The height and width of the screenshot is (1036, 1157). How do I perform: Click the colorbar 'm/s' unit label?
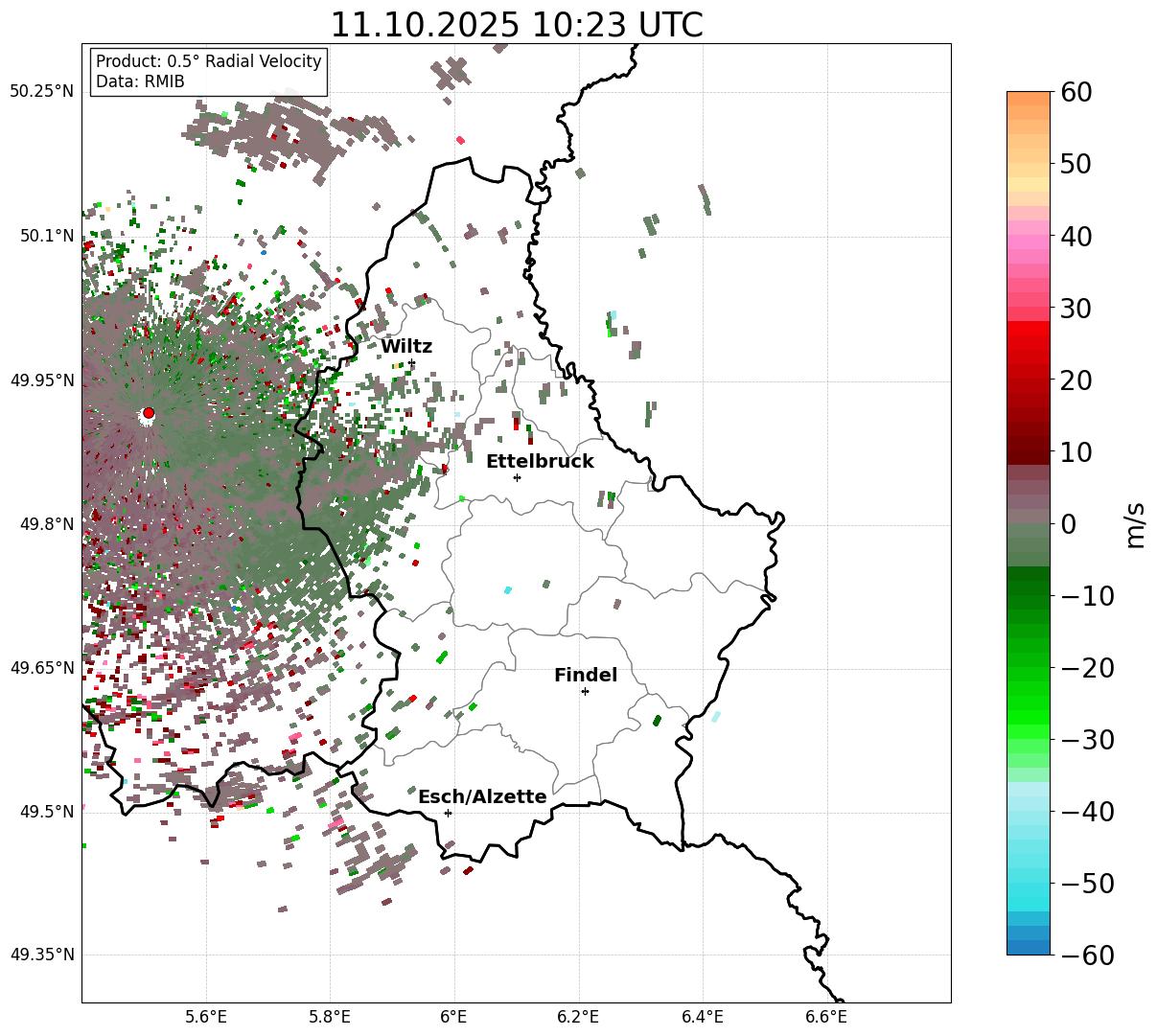click(1135, 523)
